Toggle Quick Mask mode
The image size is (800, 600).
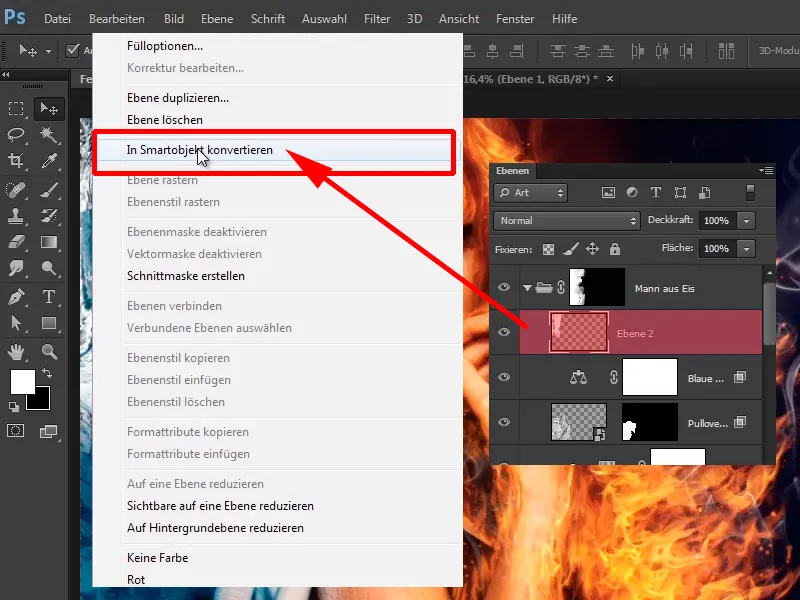(15, 431)
